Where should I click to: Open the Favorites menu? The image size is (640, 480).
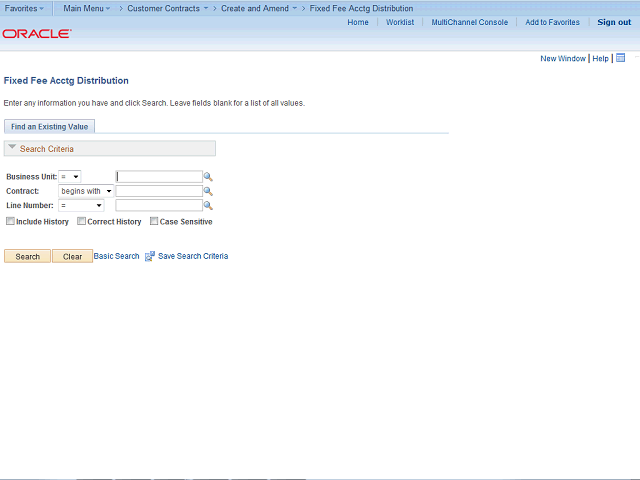(x=24, y=8)
